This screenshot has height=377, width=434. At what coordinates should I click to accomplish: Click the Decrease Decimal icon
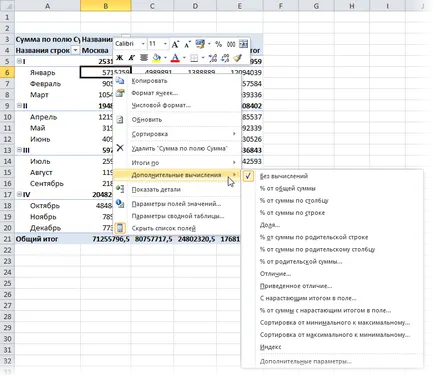click(225, 58)
